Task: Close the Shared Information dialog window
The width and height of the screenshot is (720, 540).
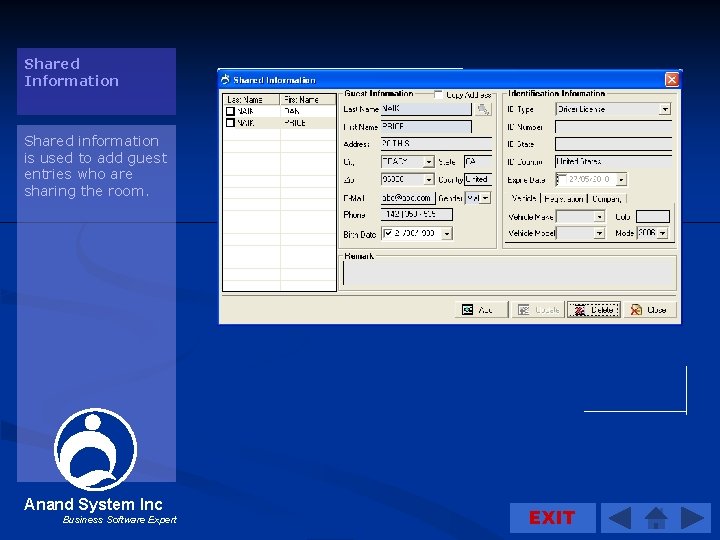Action: (x=672, y=80)
